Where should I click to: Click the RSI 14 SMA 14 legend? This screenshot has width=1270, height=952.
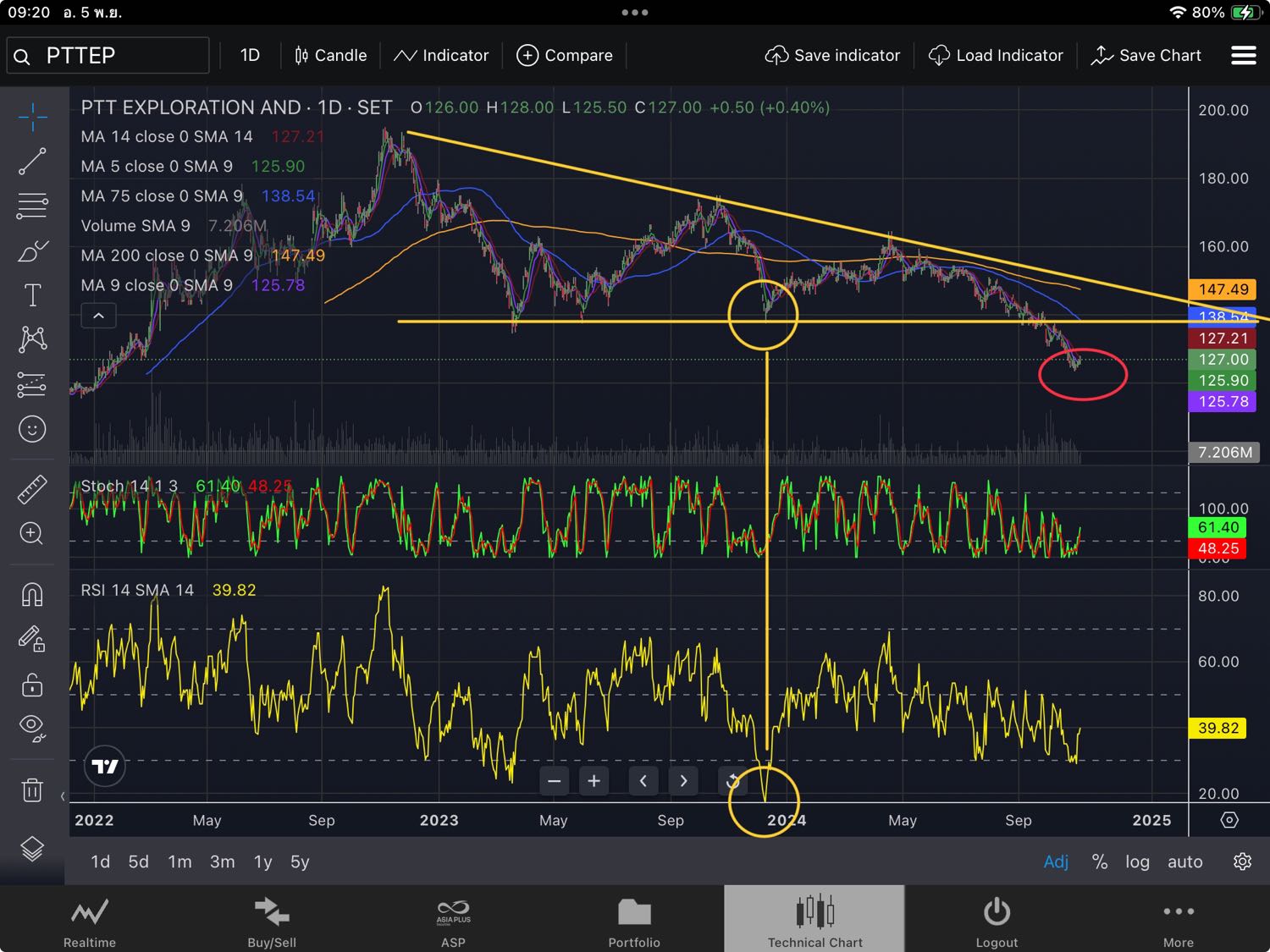point(137,590)
